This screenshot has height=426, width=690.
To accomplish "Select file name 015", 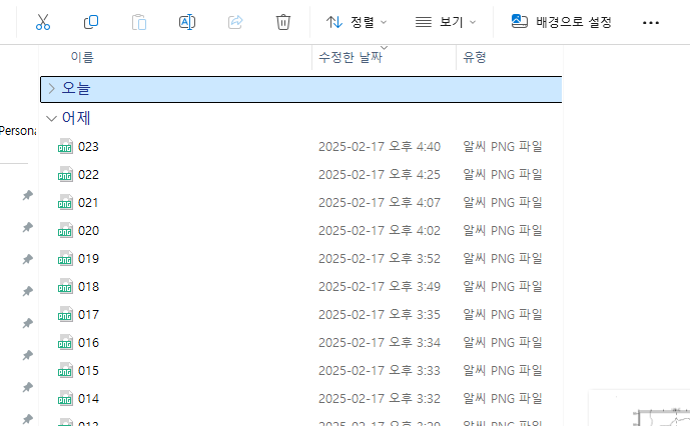I will 88,371.
